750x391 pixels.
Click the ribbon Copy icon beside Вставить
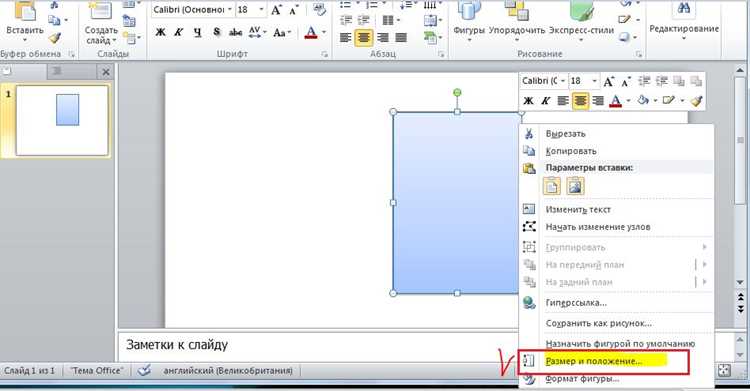pos(55,20)
